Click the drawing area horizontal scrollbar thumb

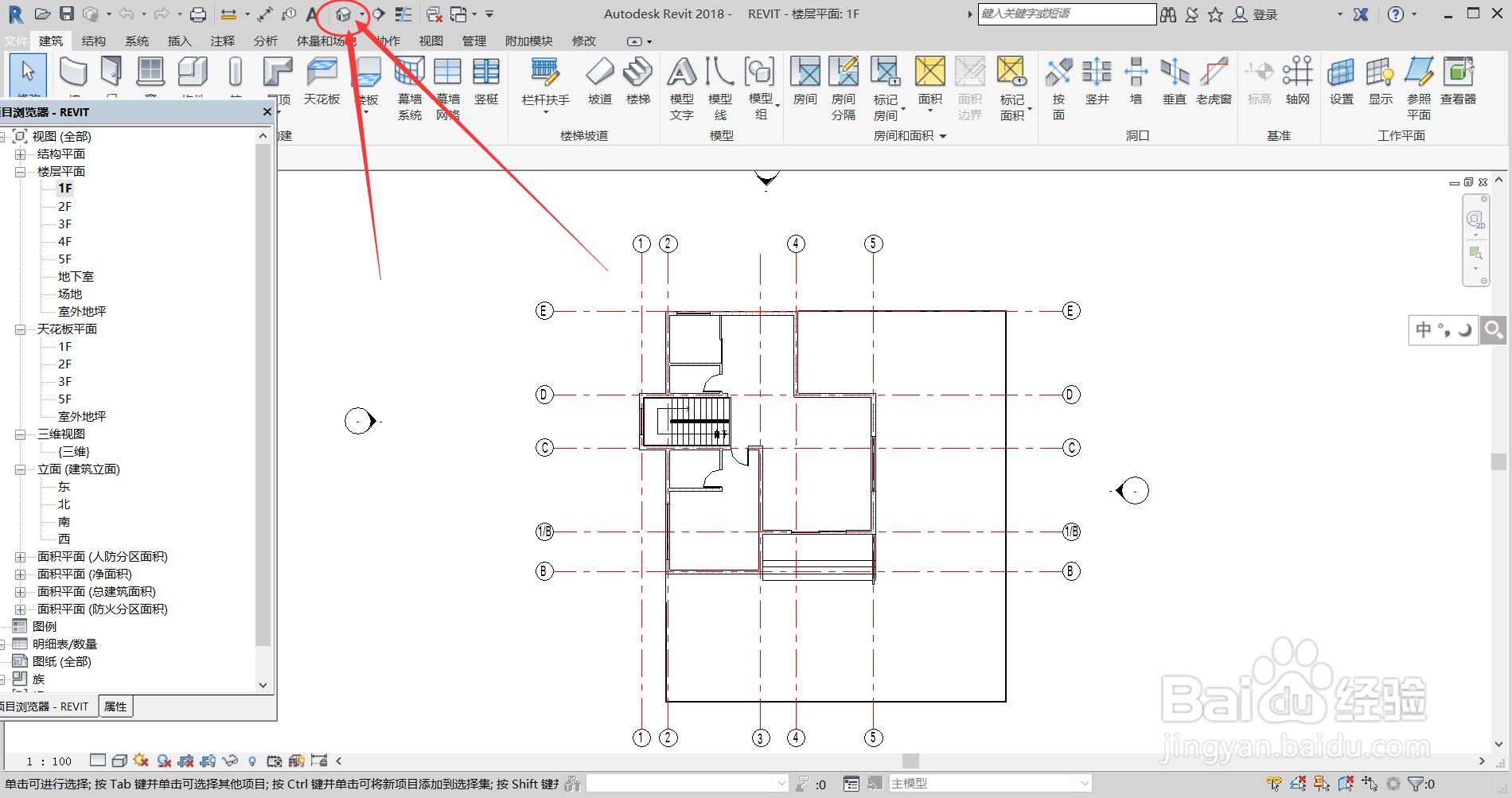point(910,761)
